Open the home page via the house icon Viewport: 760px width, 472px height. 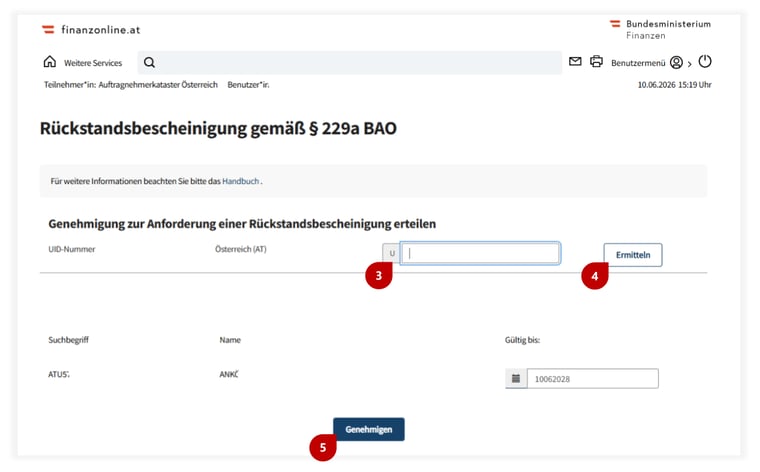pos(49,62)
